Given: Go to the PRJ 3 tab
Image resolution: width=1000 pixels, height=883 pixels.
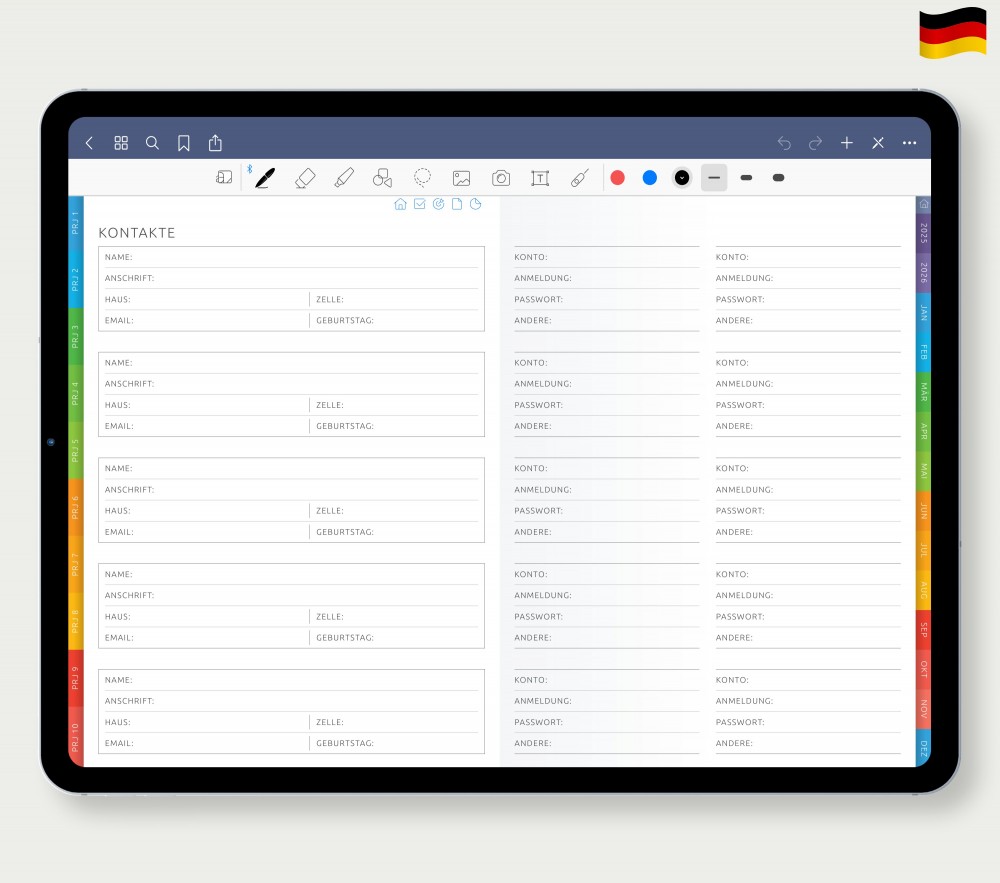Looking at the screenshot, I should tap(76, 335).
